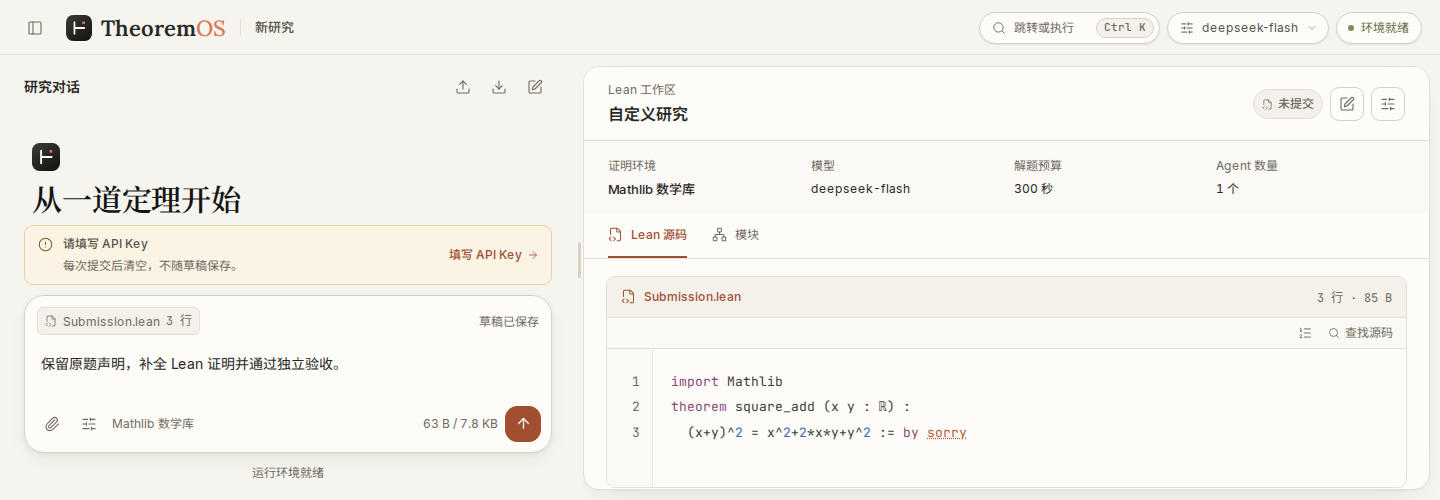The height and width of the screenshot is (500, 1440).
Task: Click the panel divider handle
Action: coord(580,260)
